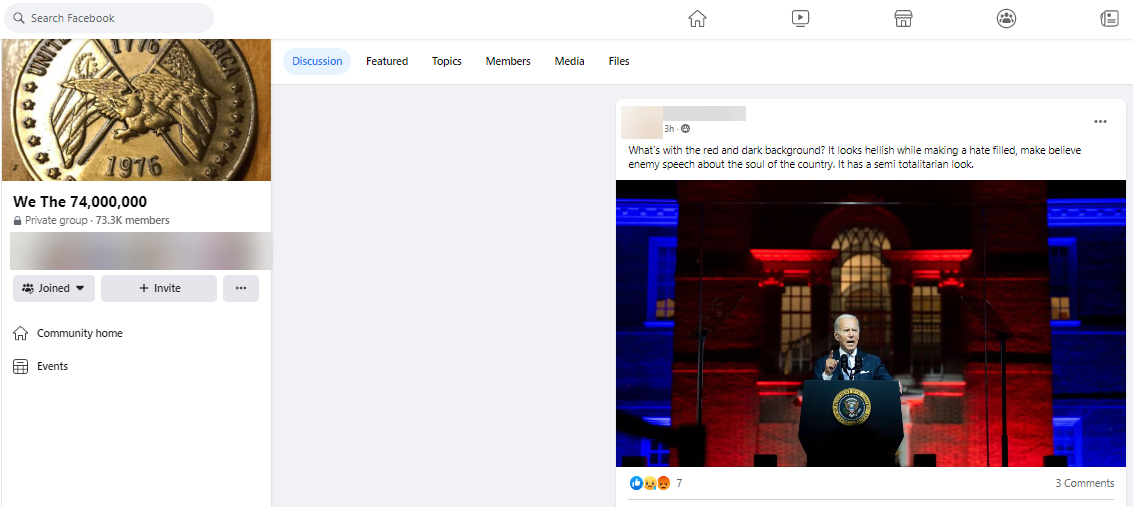1133x507 pixels.
Task: Click group title We The 74,000,000
Action: 79,202
